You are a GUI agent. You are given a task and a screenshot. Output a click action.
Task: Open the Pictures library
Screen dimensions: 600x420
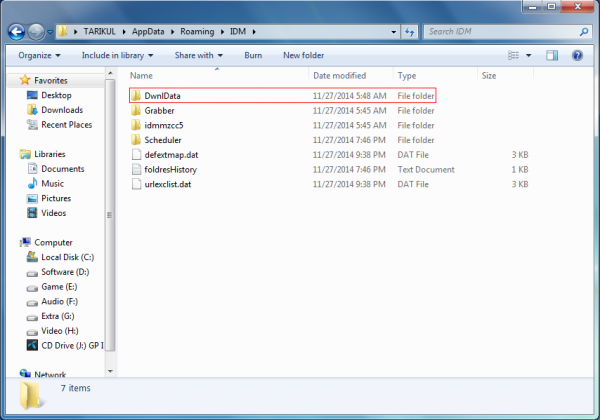(x=56, y=199)
